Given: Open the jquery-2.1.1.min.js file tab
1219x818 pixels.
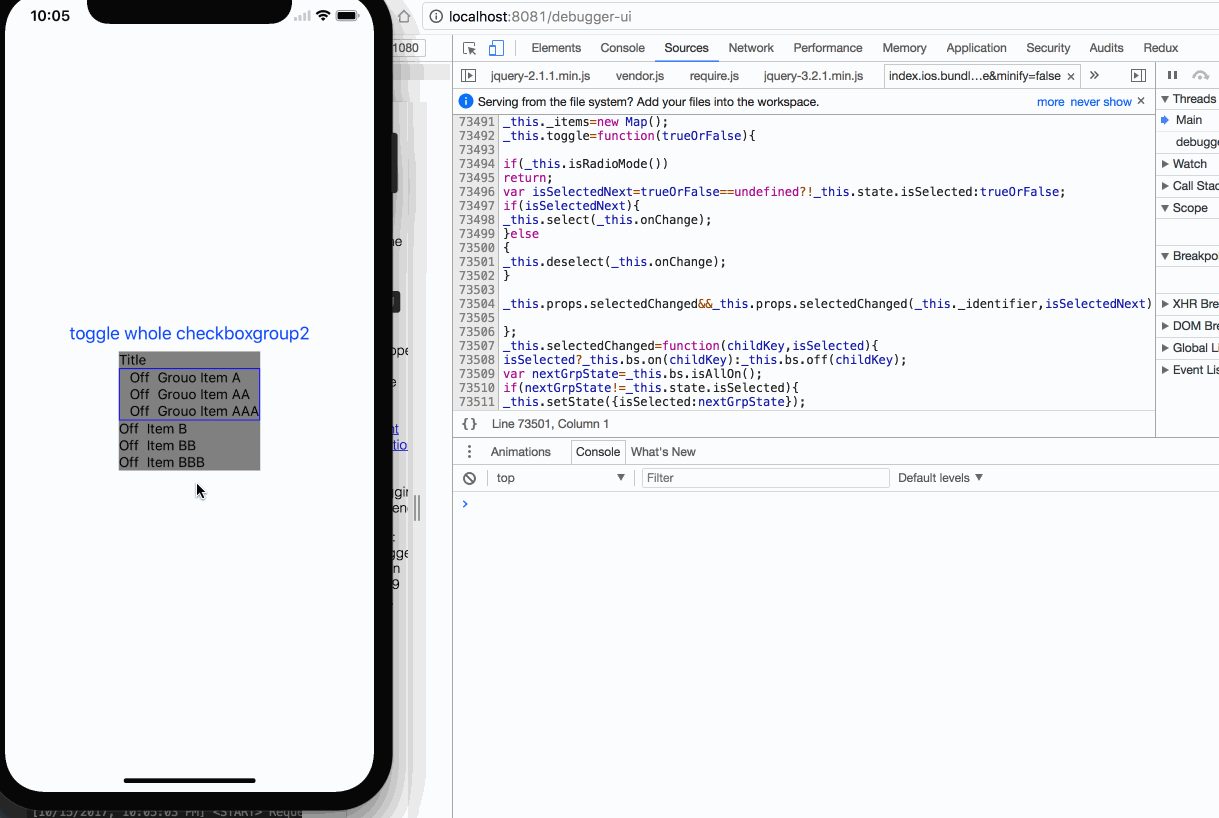Looking at the screenshot, I should click(541, 76).
